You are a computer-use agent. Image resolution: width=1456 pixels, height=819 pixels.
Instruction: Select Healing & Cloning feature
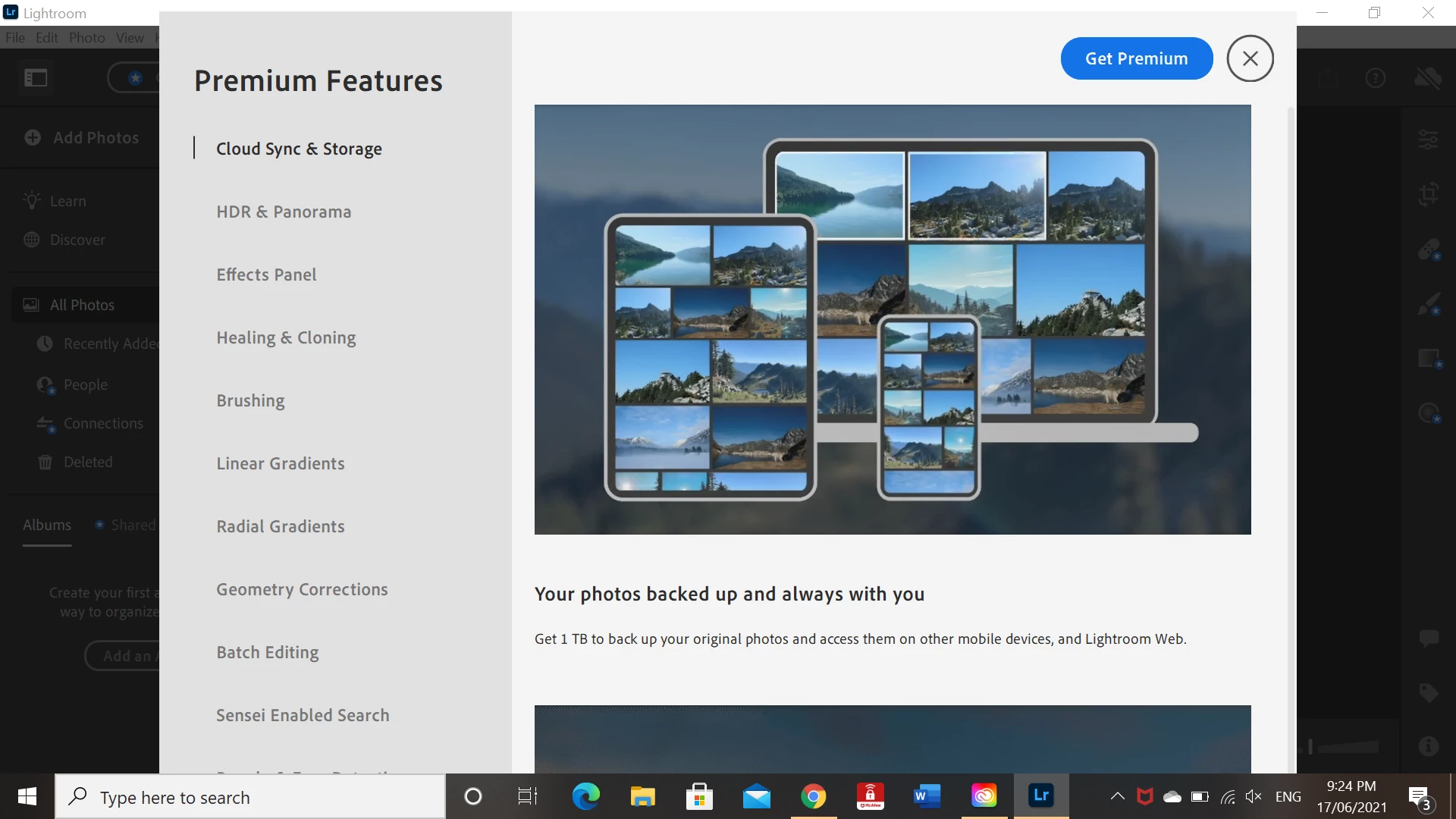(286, 337)
